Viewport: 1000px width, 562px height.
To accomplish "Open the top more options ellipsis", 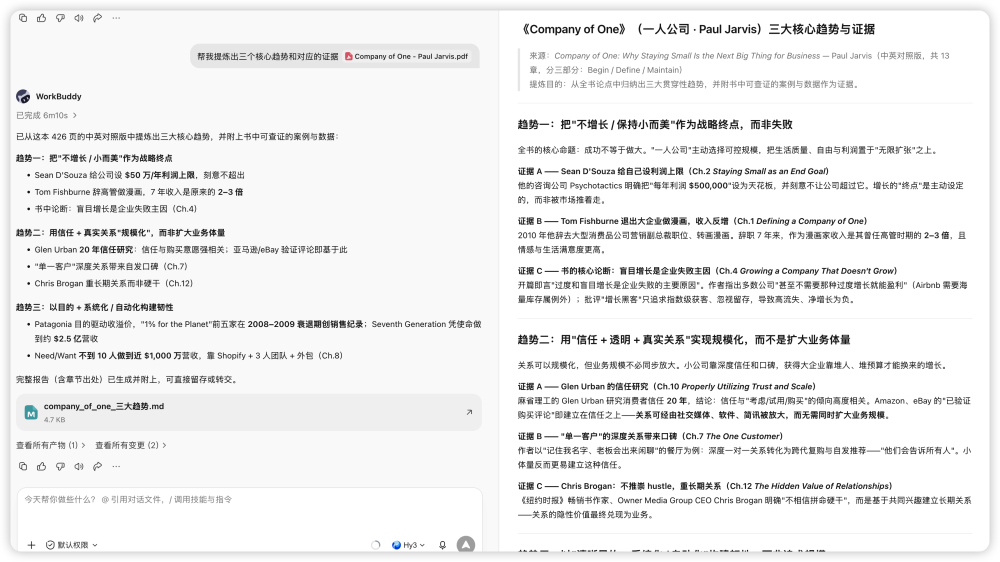I will [x=116, y=18].
